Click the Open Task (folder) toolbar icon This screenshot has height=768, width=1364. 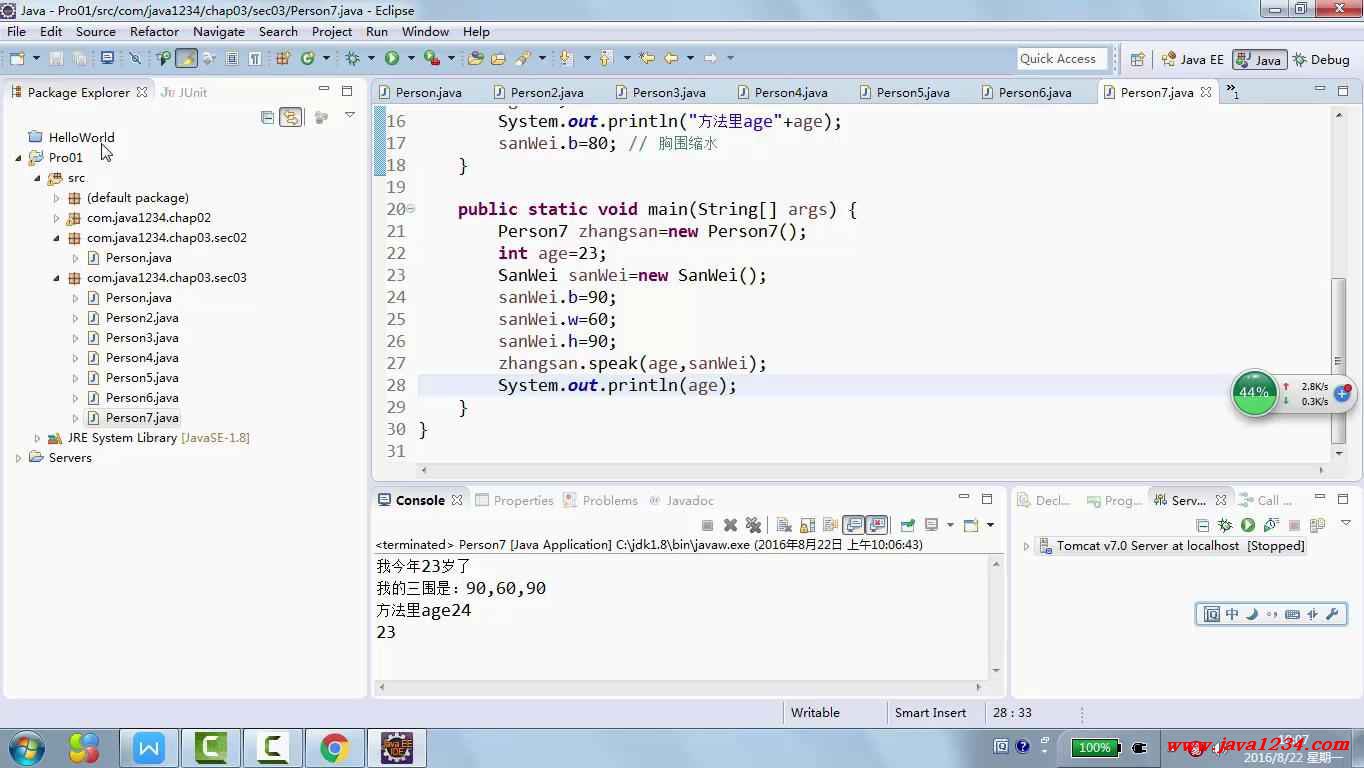click(x=498, y=58)
